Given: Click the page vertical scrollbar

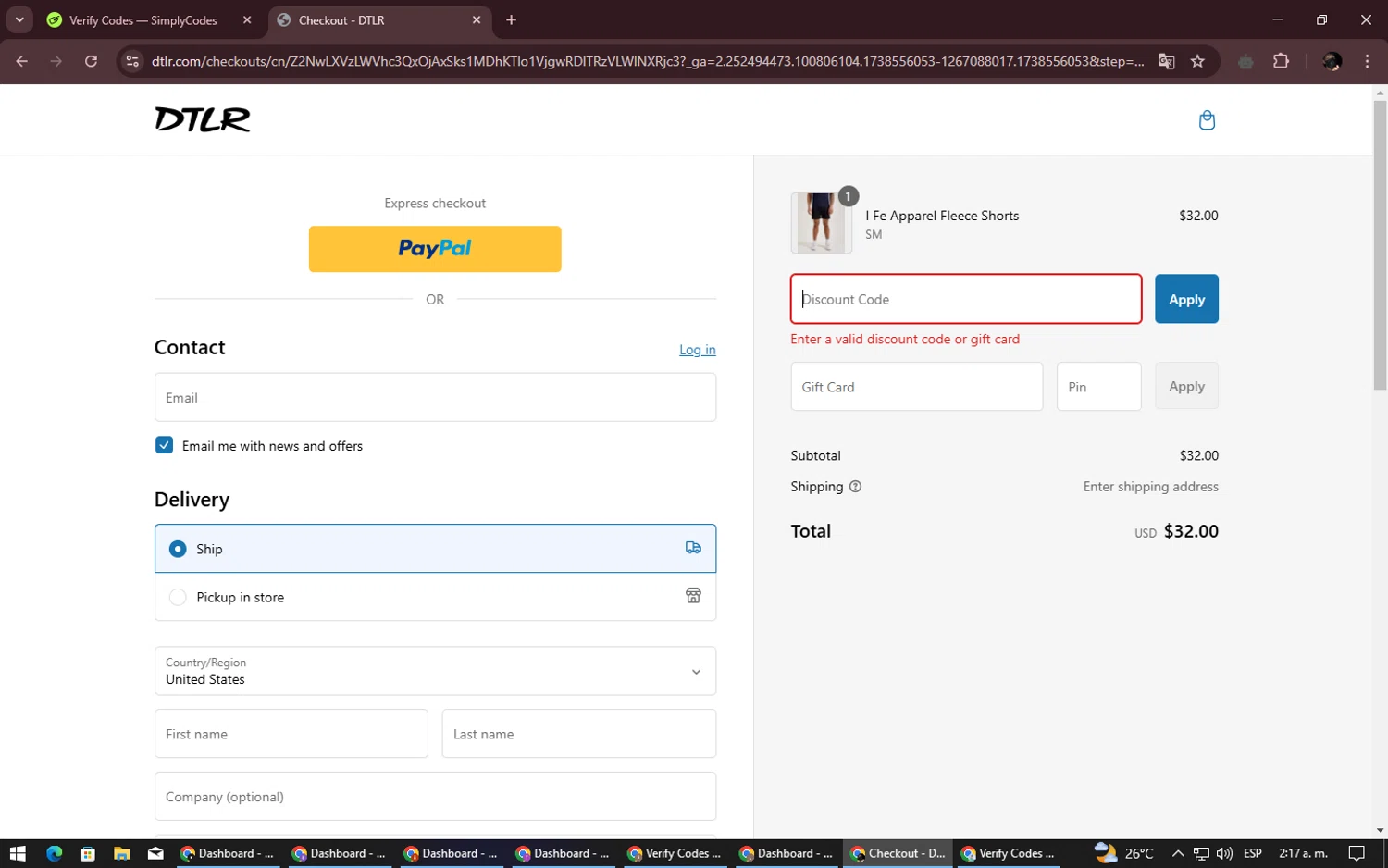Looking at the screenshot, I should coord(1380,245).
